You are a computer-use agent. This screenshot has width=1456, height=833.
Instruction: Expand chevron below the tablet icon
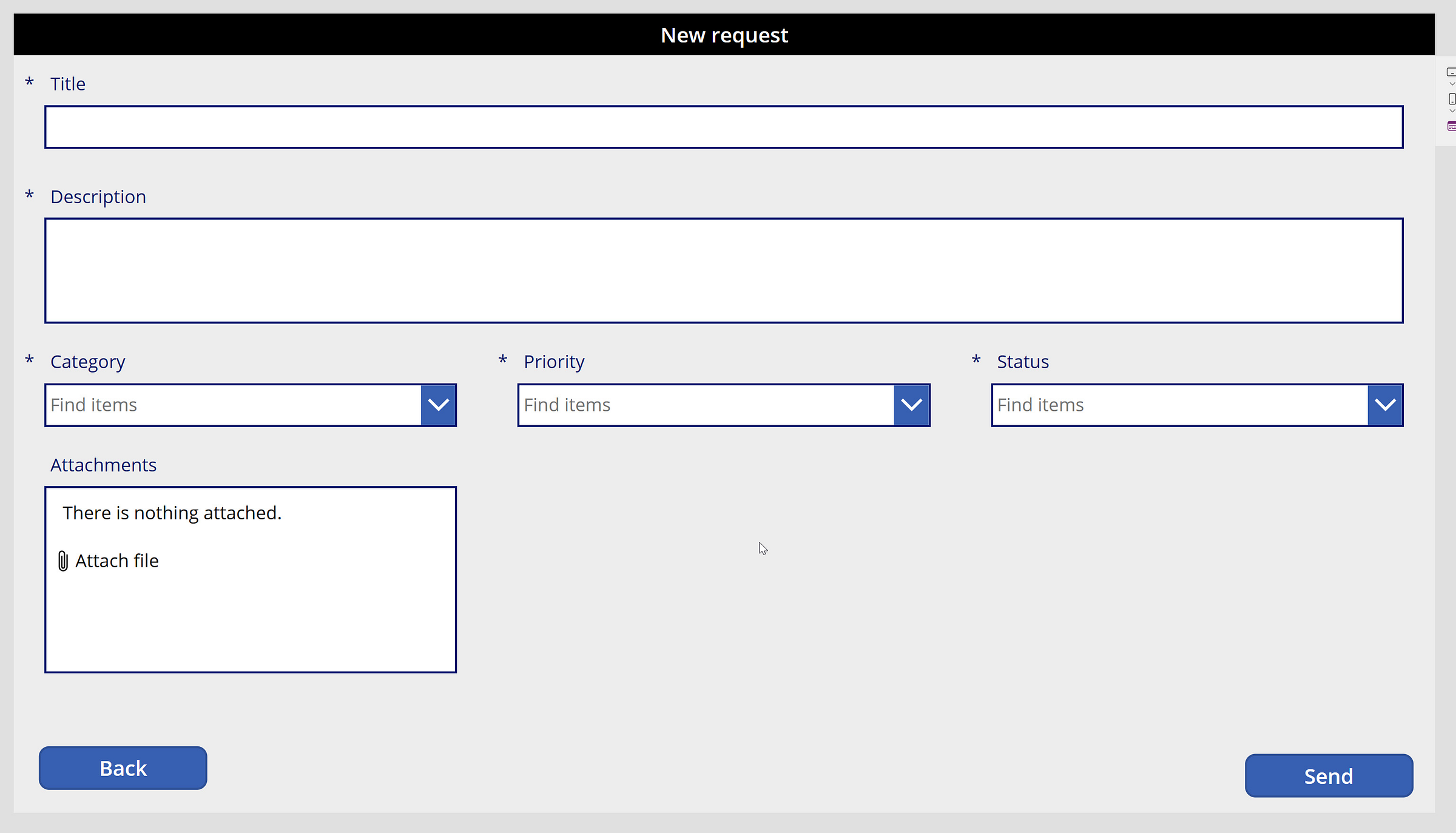coord(1452,84)
